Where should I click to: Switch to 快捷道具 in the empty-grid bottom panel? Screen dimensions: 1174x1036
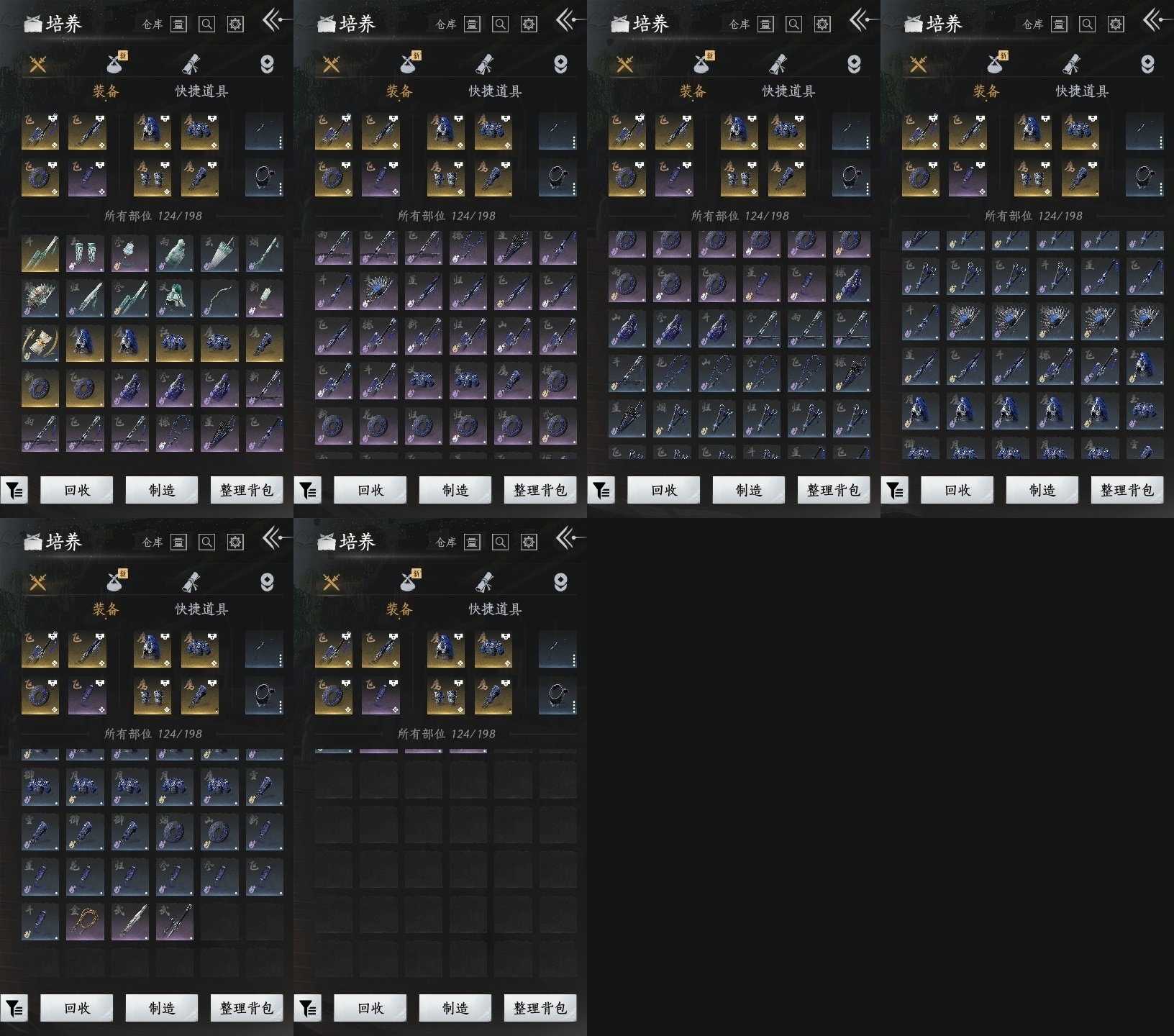click(x=495, y=609)
